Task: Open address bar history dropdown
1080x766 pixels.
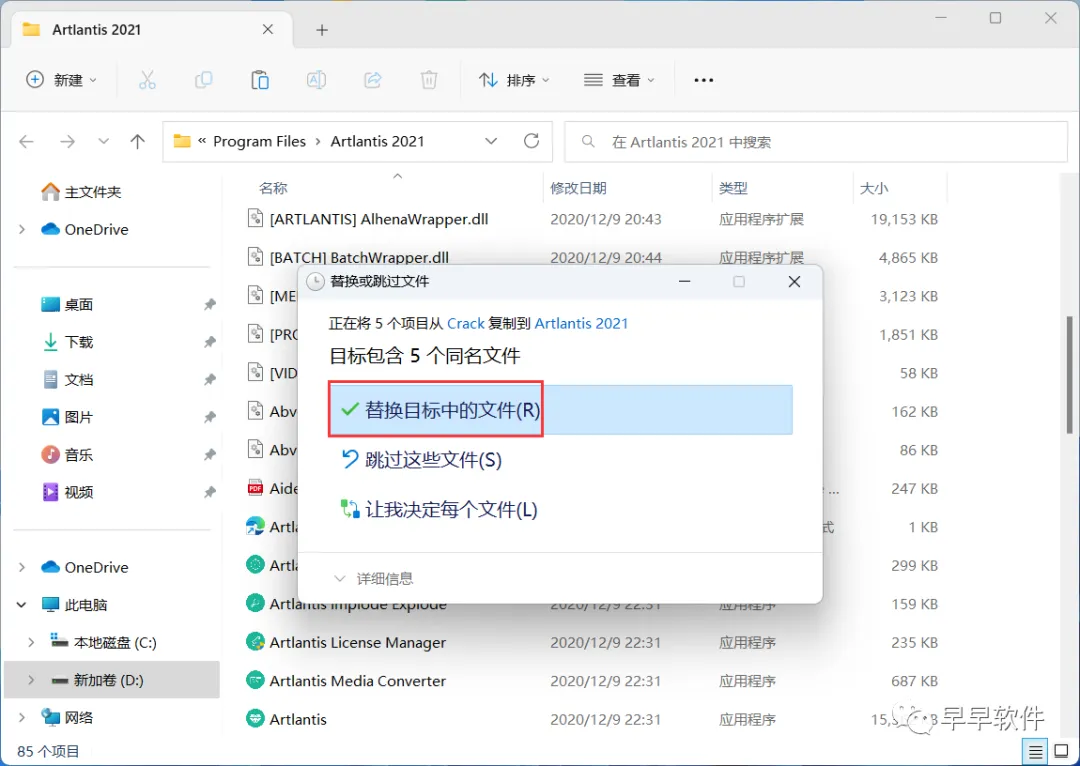Action: pos(491,141)
